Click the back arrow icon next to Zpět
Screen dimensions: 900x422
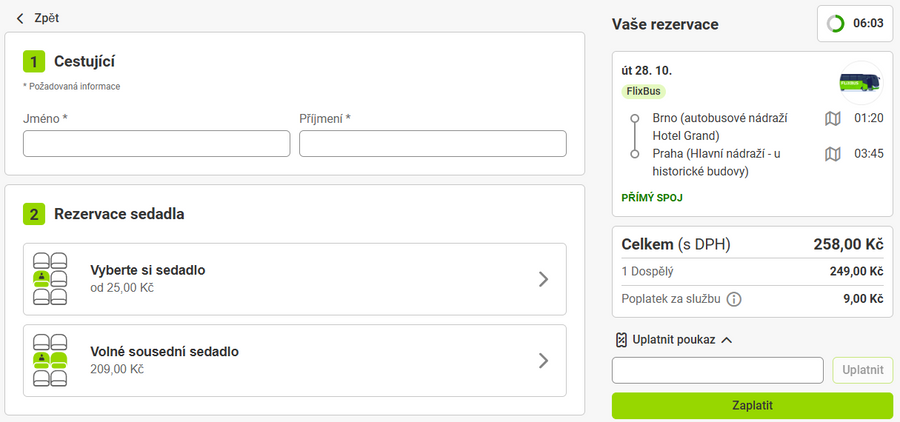coord(20,18)
